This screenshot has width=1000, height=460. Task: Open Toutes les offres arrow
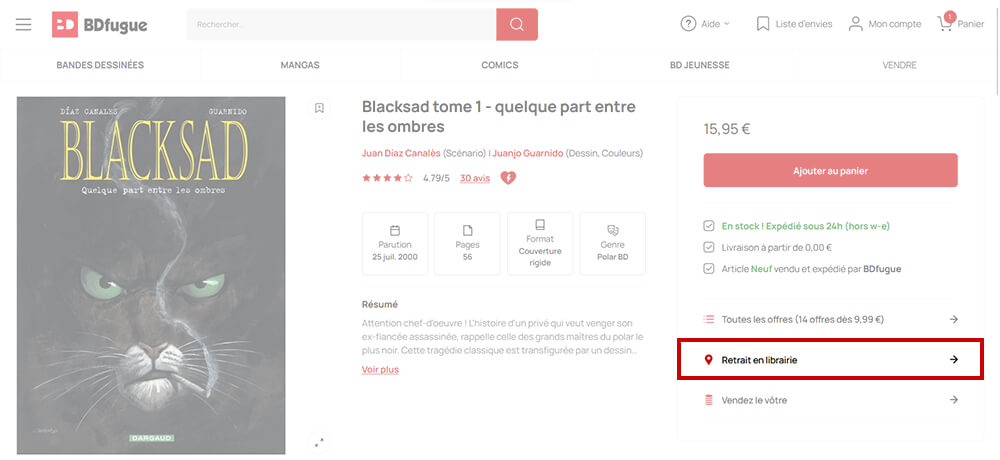click(953, 319)
